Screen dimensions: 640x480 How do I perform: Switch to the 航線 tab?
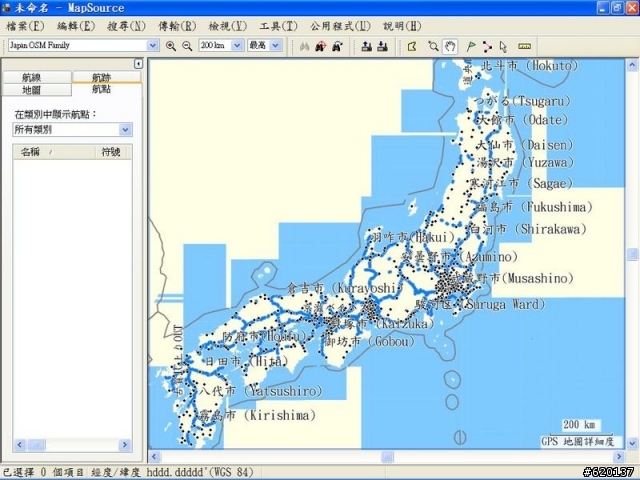pos(30,78)
